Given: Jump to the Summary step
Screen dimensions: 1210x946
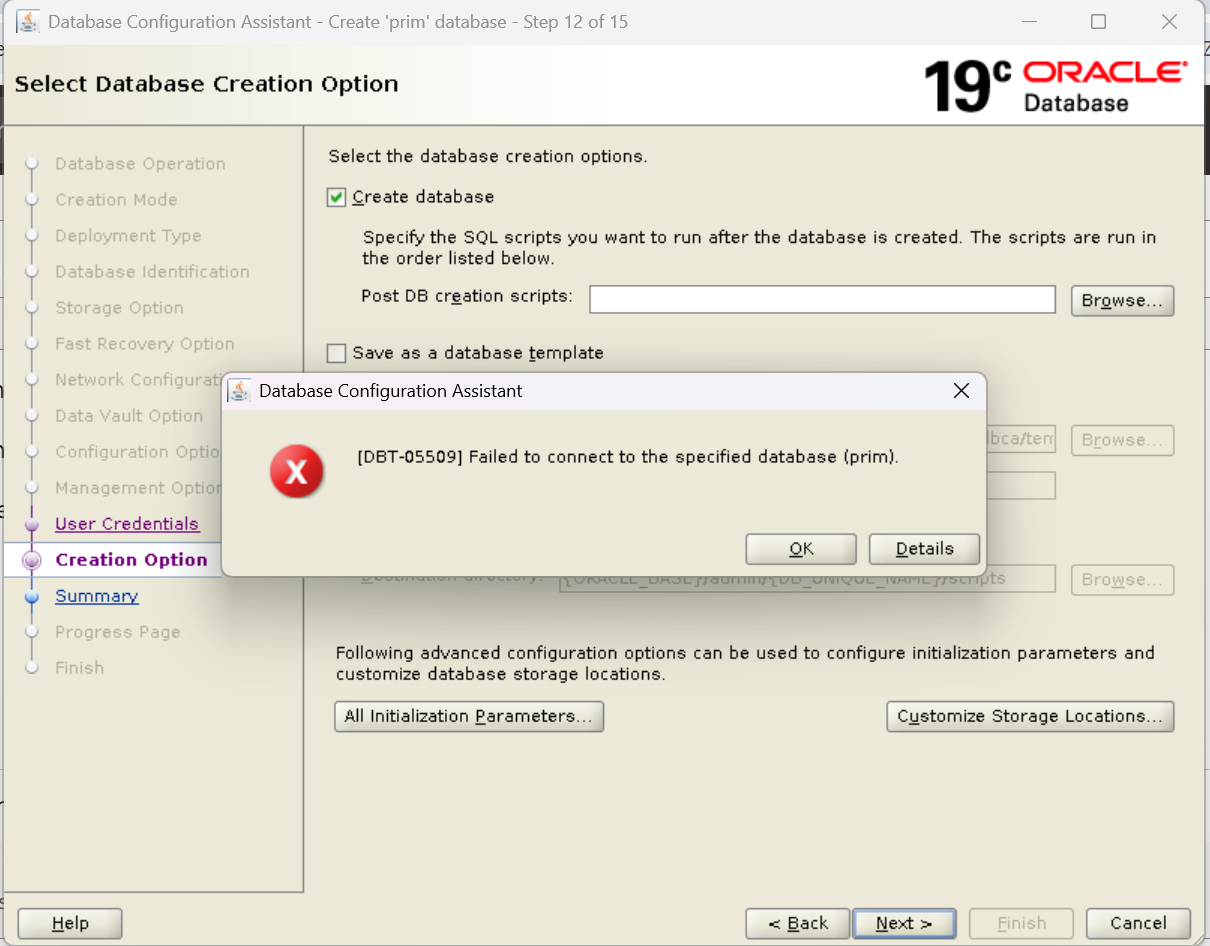Looking at the screenshot, I should coord(96,595).
